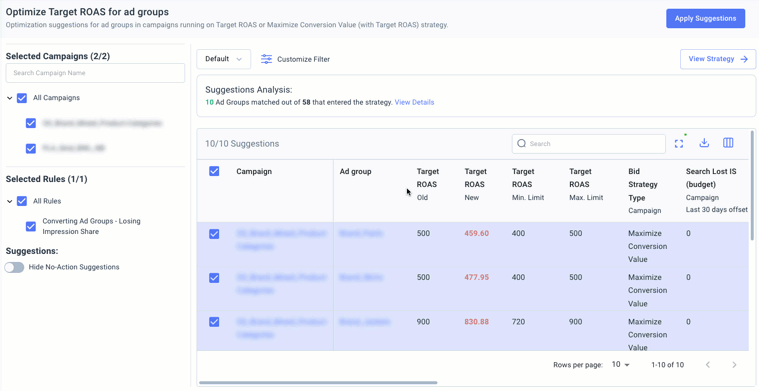Open the column chooser icon
This screenshot has height=391, width=759.
(x=728, y=143)
